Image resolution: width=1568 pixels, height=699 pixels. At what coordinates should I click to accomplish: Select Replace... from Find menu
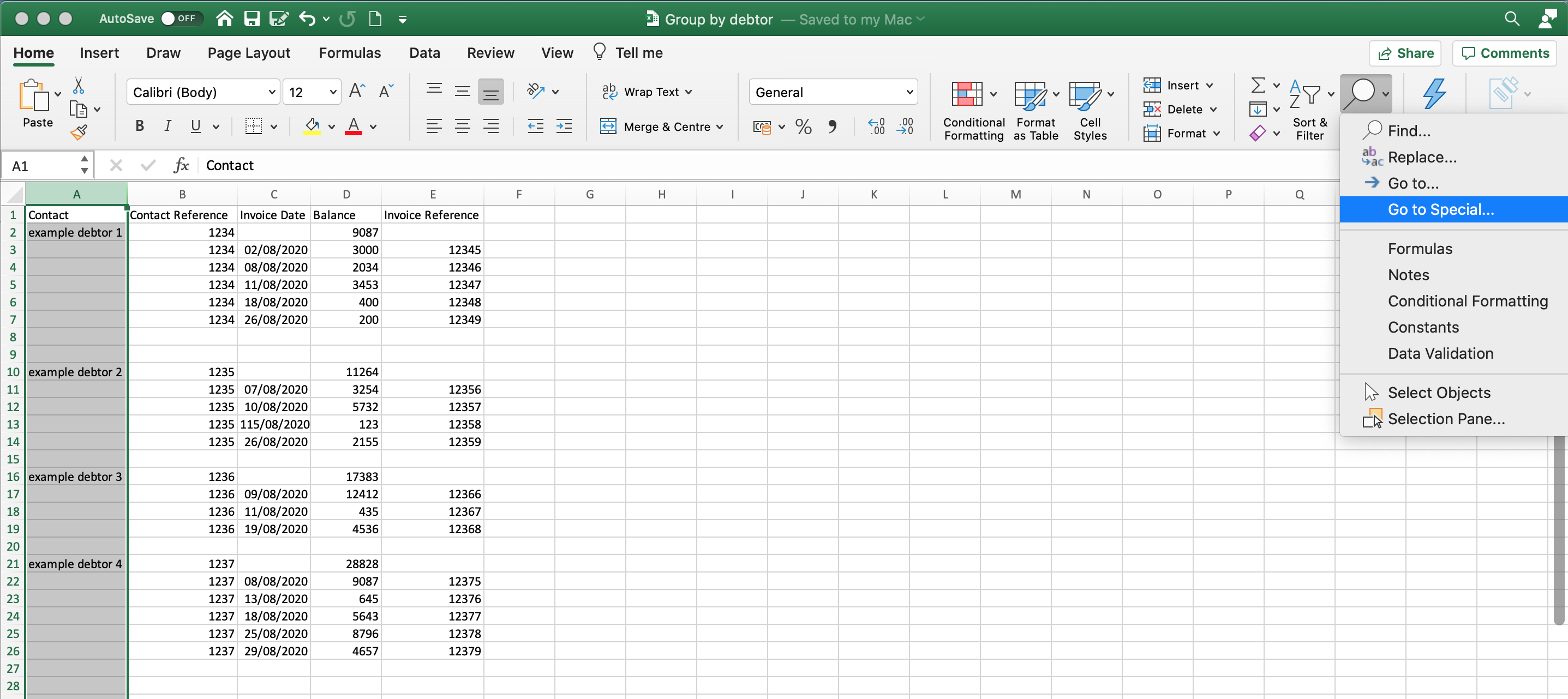pyautogui.click(x=1453, y=158)
